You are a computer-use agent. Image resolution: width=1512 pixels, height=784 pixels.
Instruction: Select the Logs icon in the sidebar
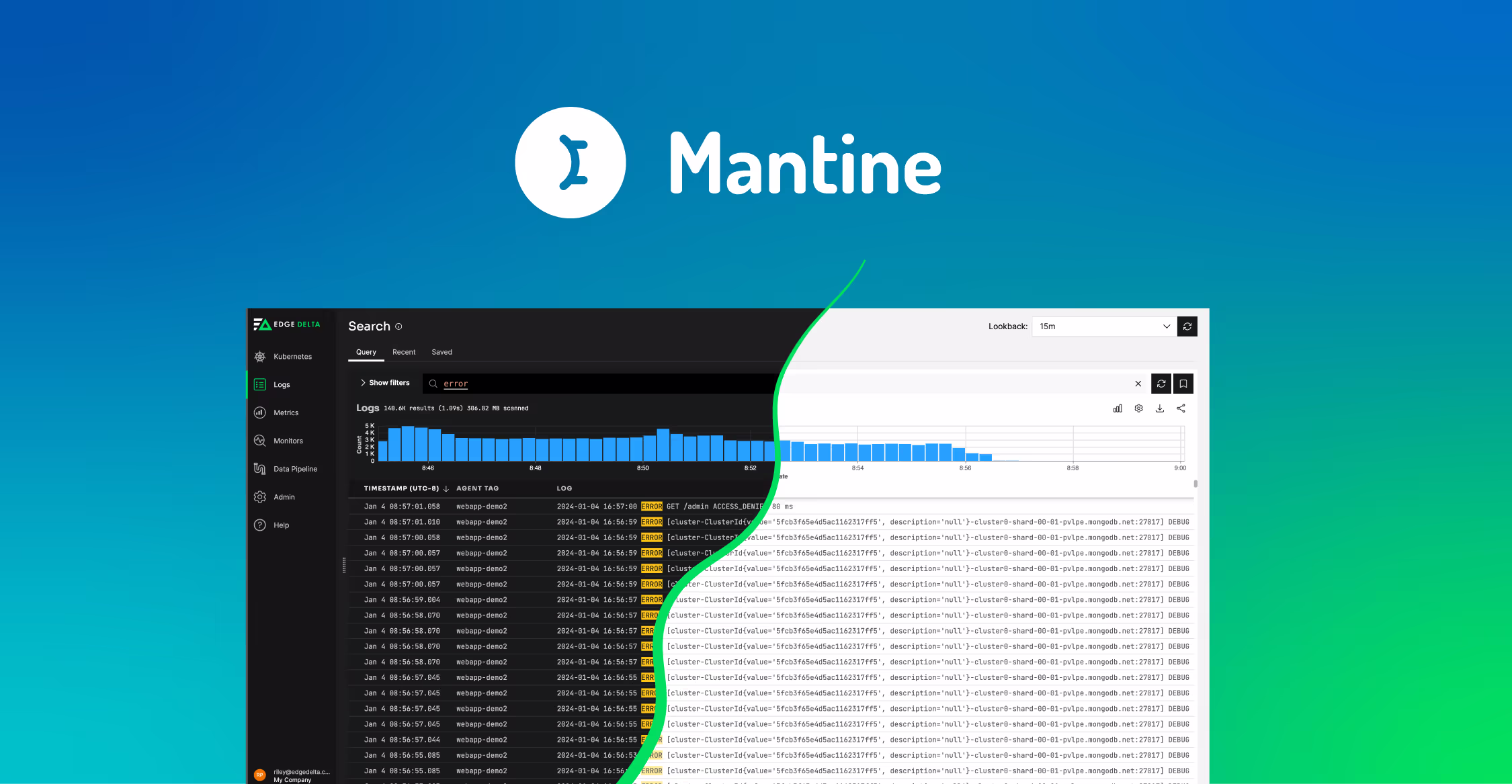pyautogui.click(x=260, y=384)
